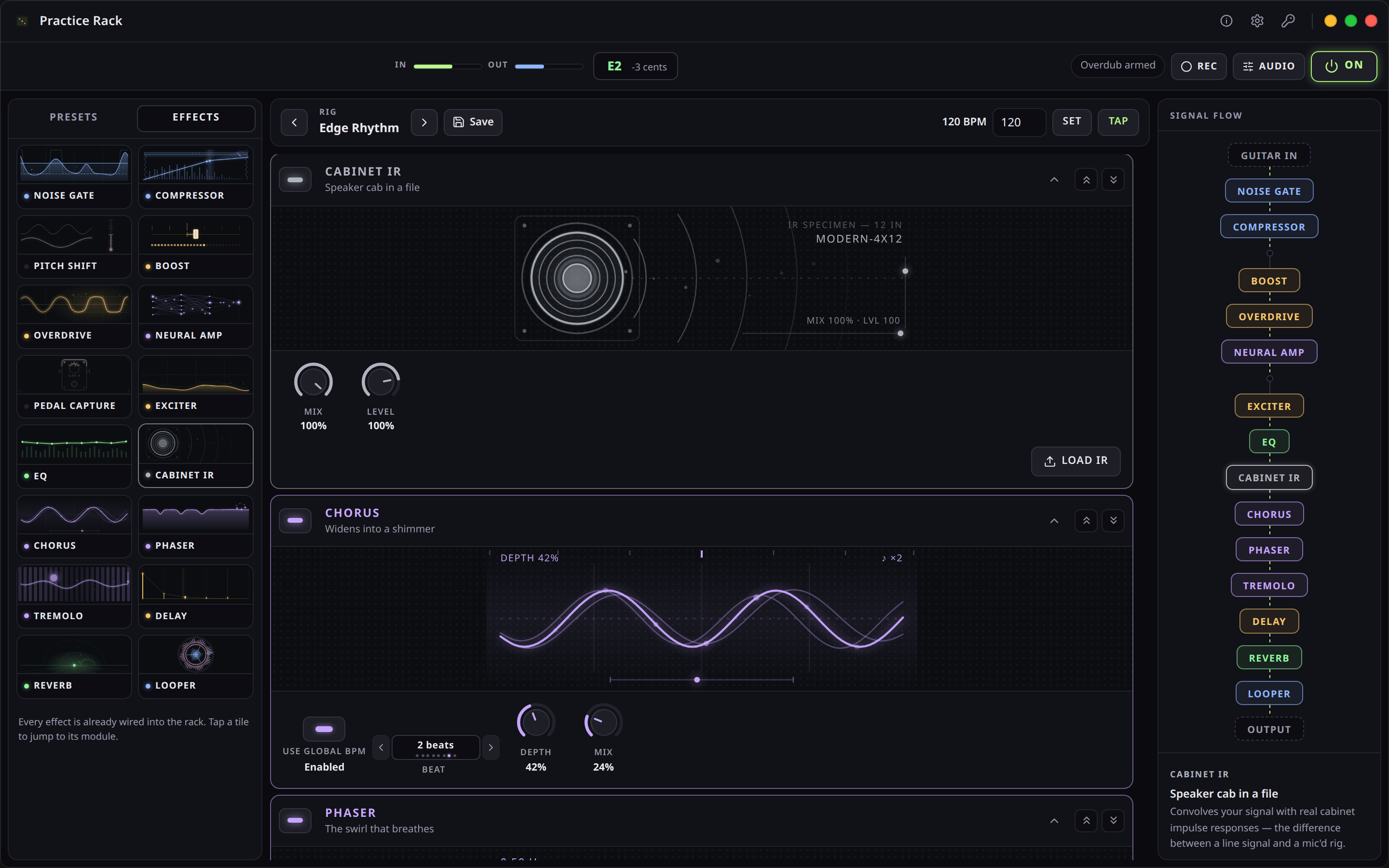Jump to Tremolo in signal flow
Viewport: 1389px width, 868px height.
1269,585
